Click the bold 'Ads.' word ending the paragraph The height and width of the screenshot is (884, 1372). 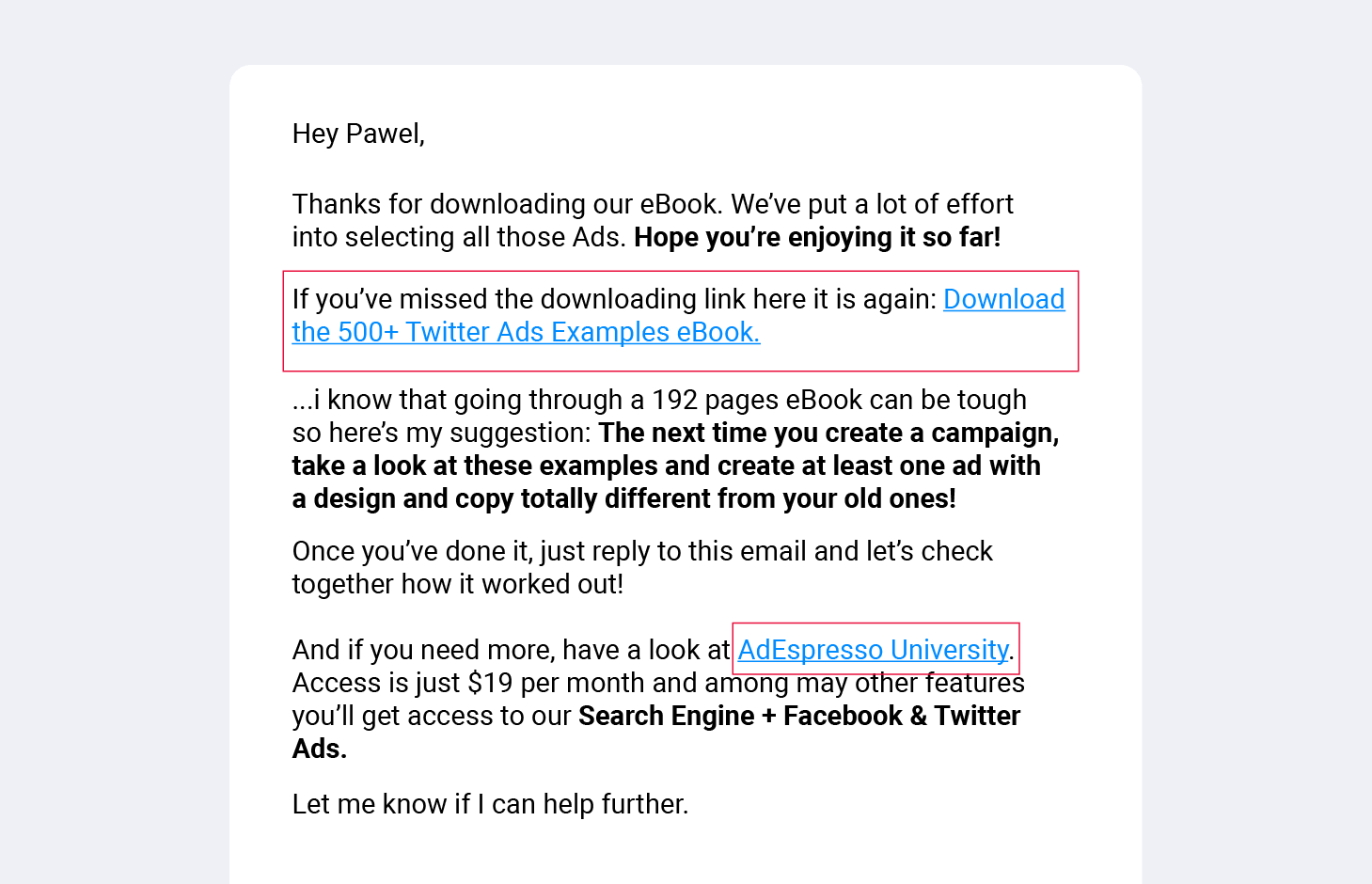(320, 749)
